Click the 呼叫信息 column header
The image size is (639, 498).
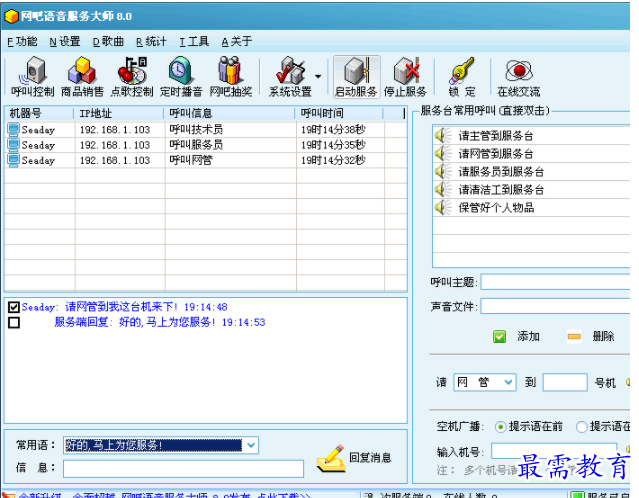coord(229,113)
